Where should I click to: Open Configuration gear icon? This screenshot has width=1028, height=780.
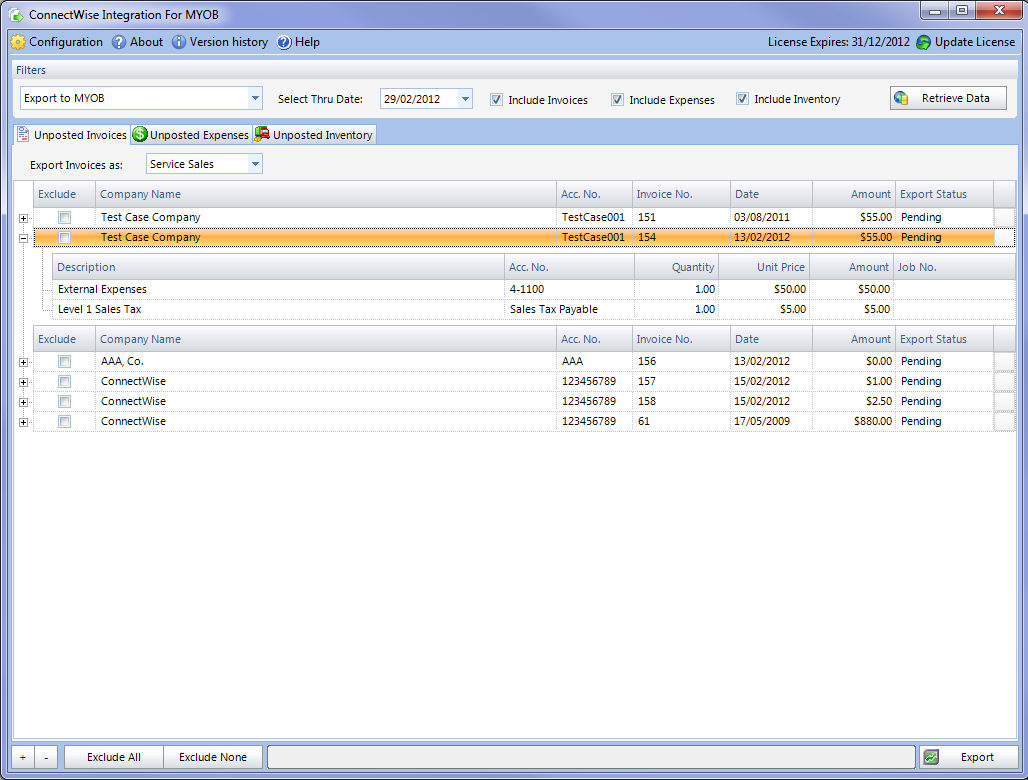pyautogui.click(x=18, y=42)
